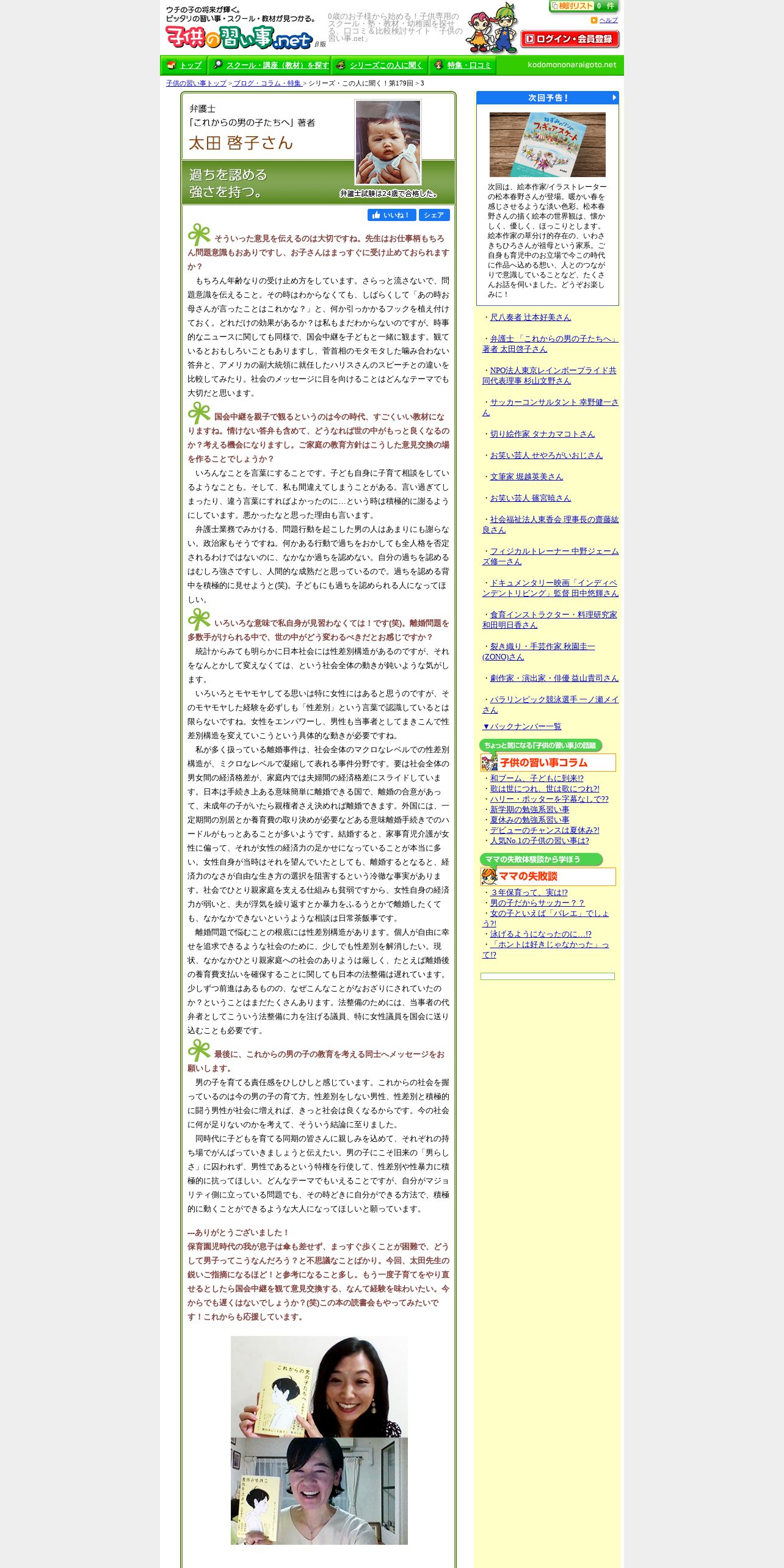Image resolution: width=784 pixels, height=1568 pixels.
Task: Open the トップ navigation tab
Action: [x=184, y=65]
